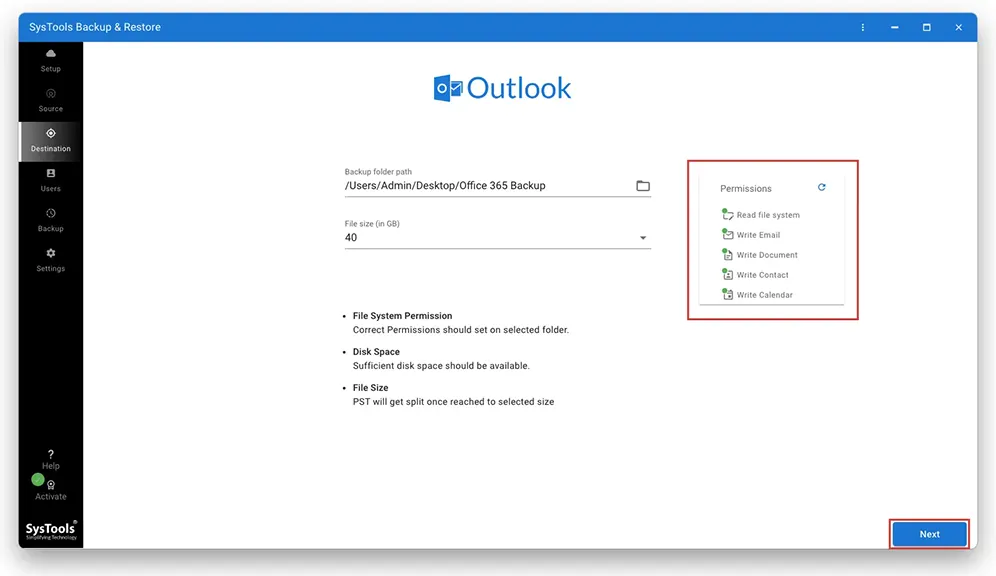Minimize the SysTools window
The width and height of the screenshot is (996, 576).
[894, 27]
